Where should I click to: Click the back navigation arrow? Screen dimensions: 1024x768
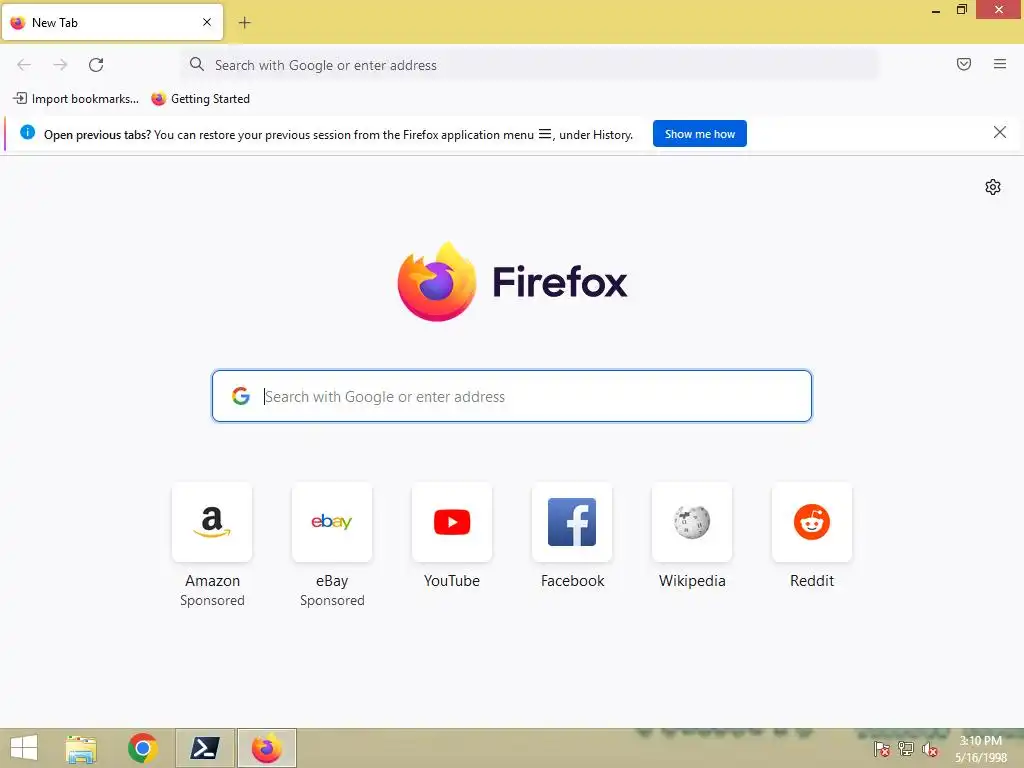pyautogui.click(x=24, y=65)
